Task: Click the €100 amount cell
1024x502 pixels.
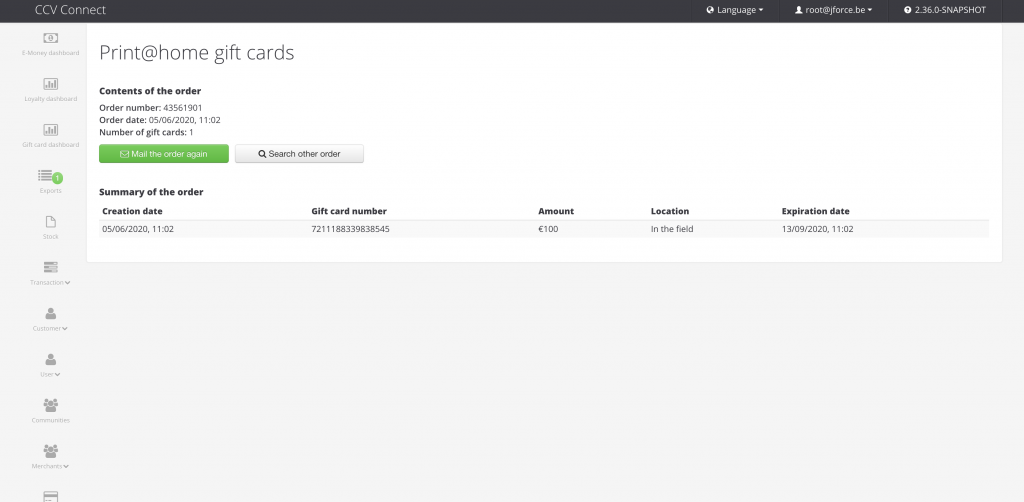Action: pos(548,229)
